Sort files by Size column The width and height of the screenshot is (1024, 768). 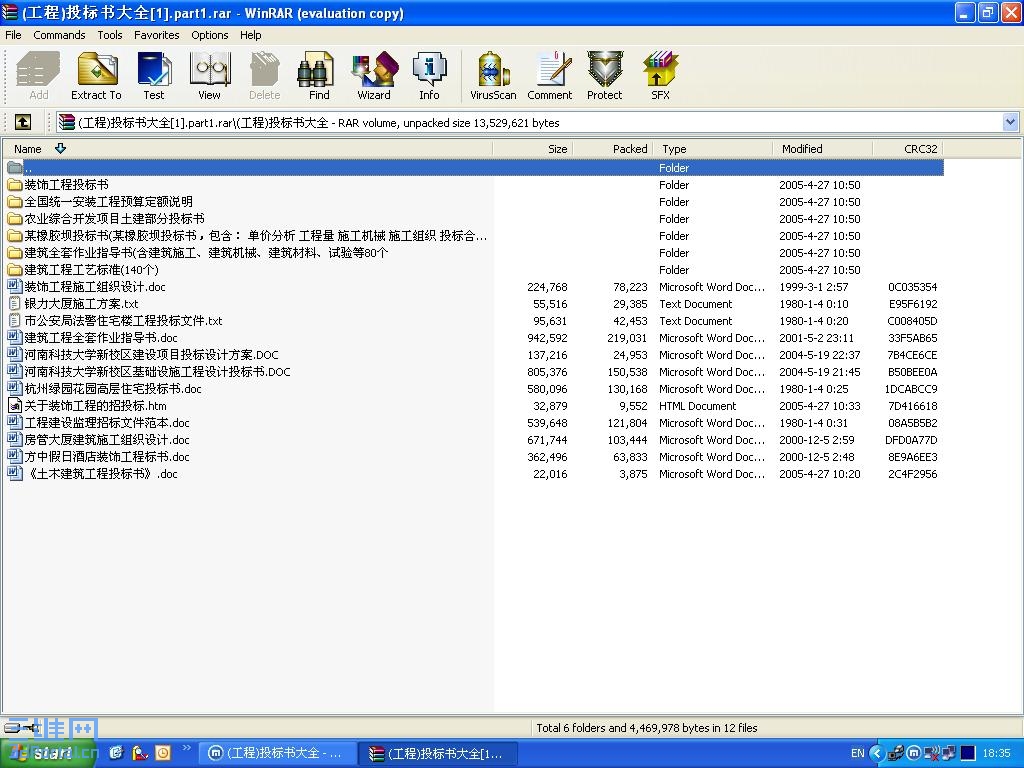click(532, 149)
